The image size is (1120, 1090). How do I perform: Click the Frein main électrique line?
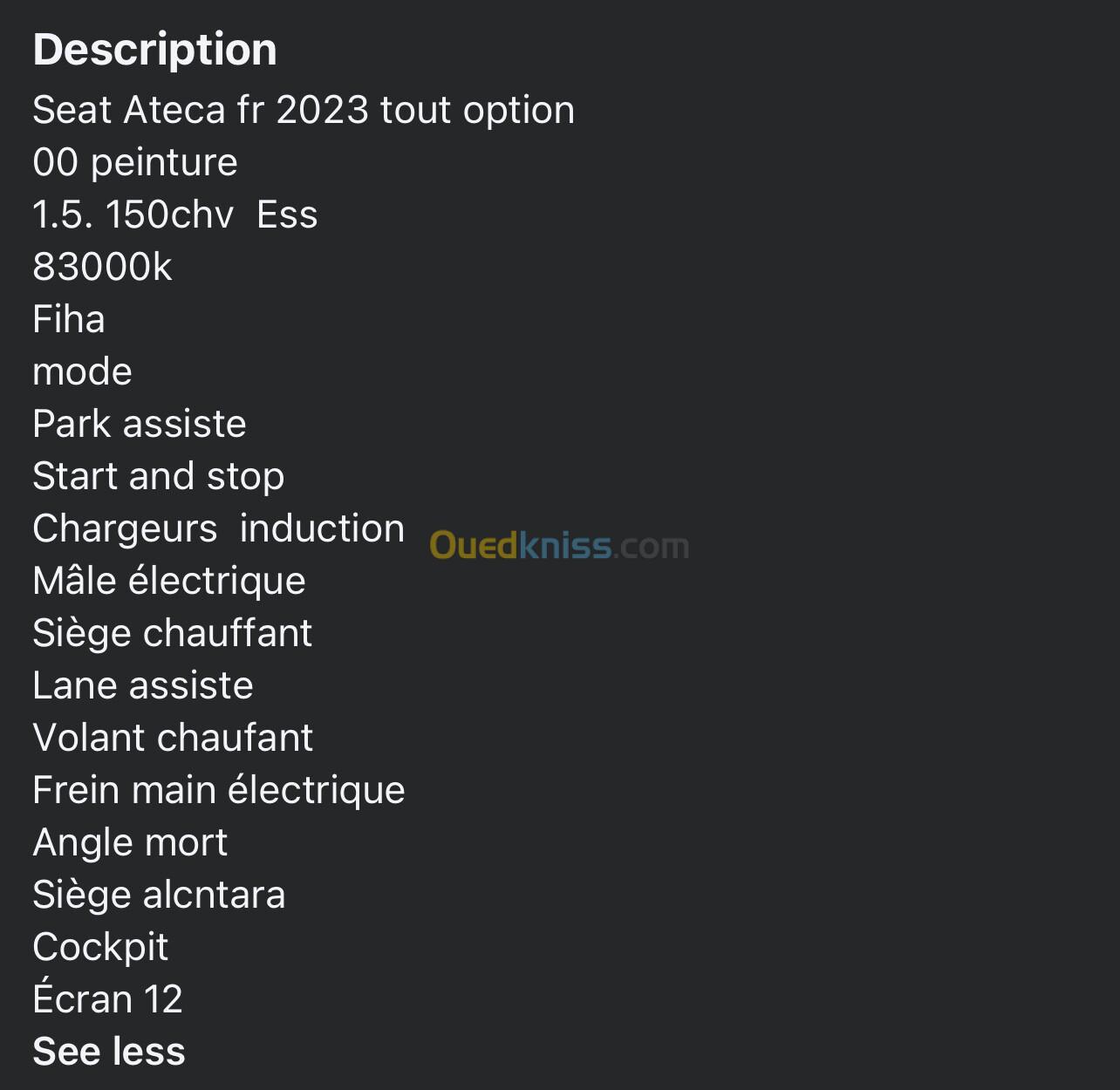(219, 791)
